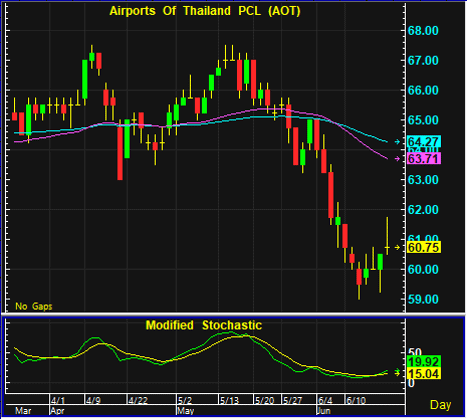The image size is (467, 419).
Task: Click the 5/2 date marker
Action: [x=185, y=400]
